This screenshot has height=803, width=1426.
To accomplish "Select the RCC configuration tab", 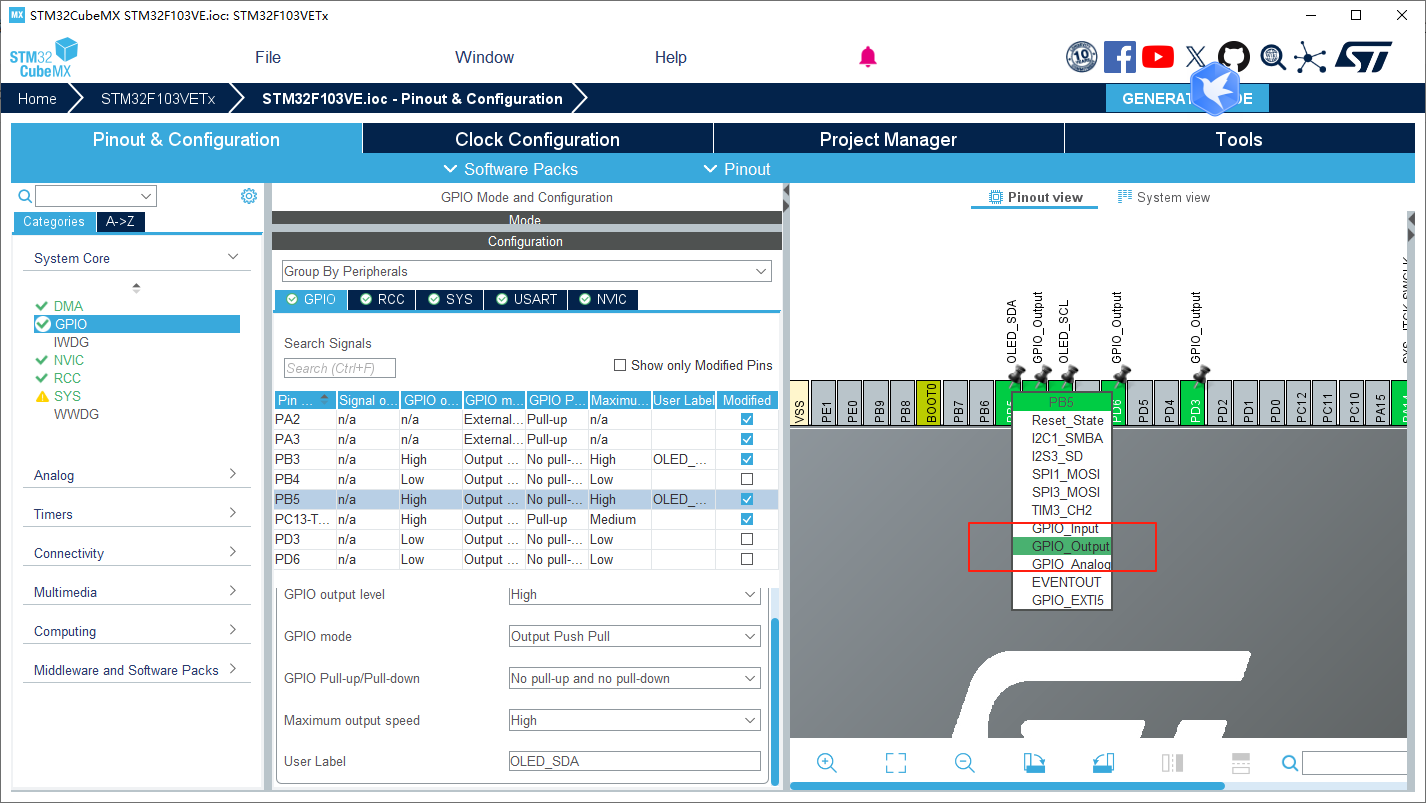I will click(381, 299).
